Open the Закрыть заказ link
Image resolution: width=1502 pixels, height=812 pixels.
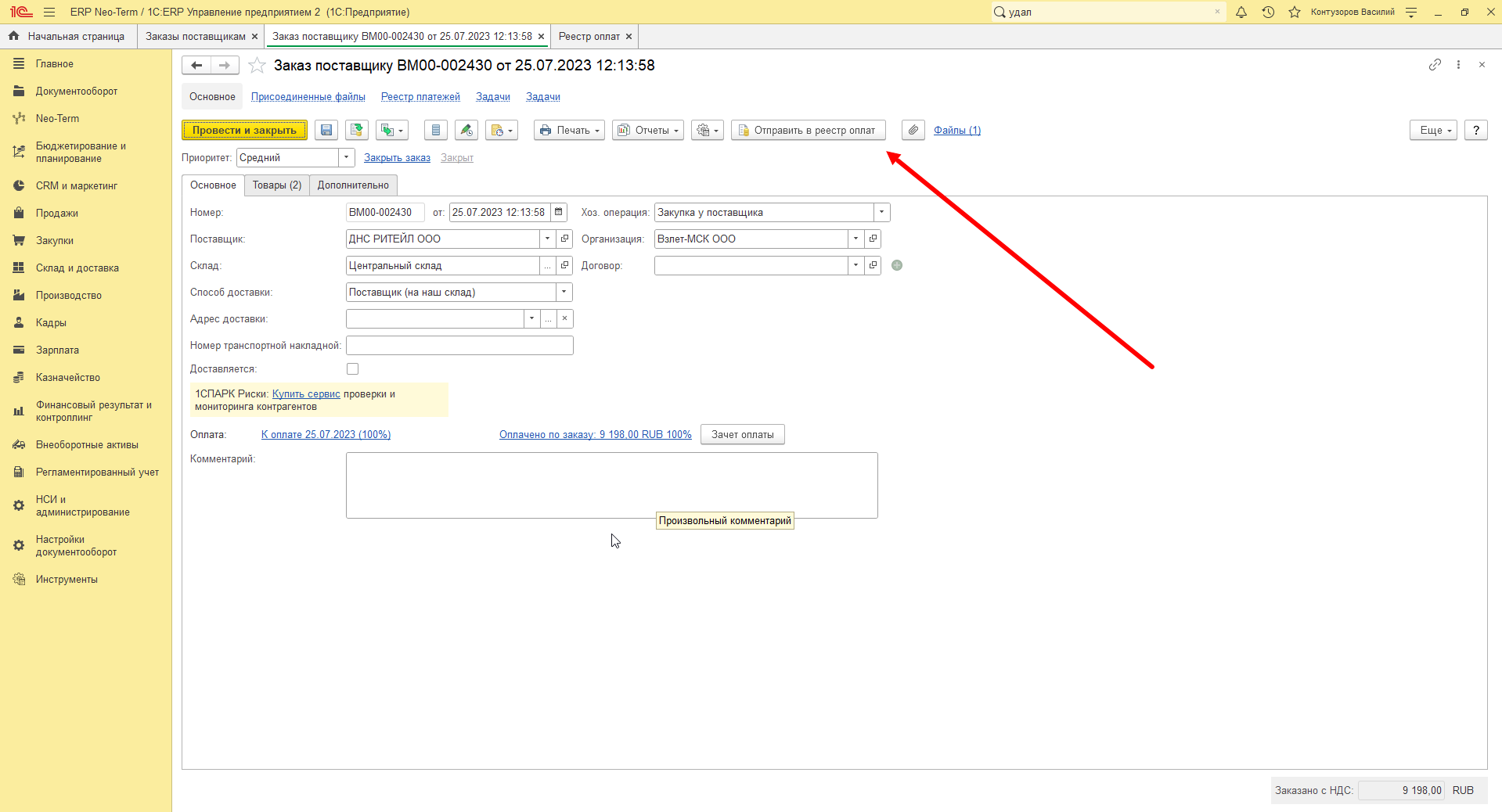397,158
